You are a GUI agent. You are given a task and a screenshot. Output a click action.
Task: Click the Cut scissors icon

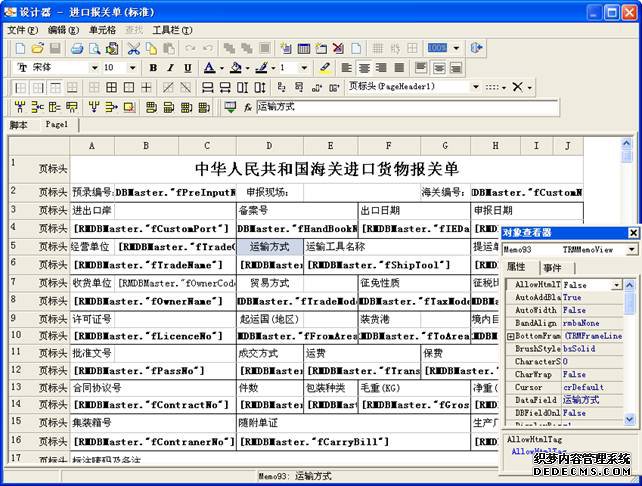(x=134, y=48)
